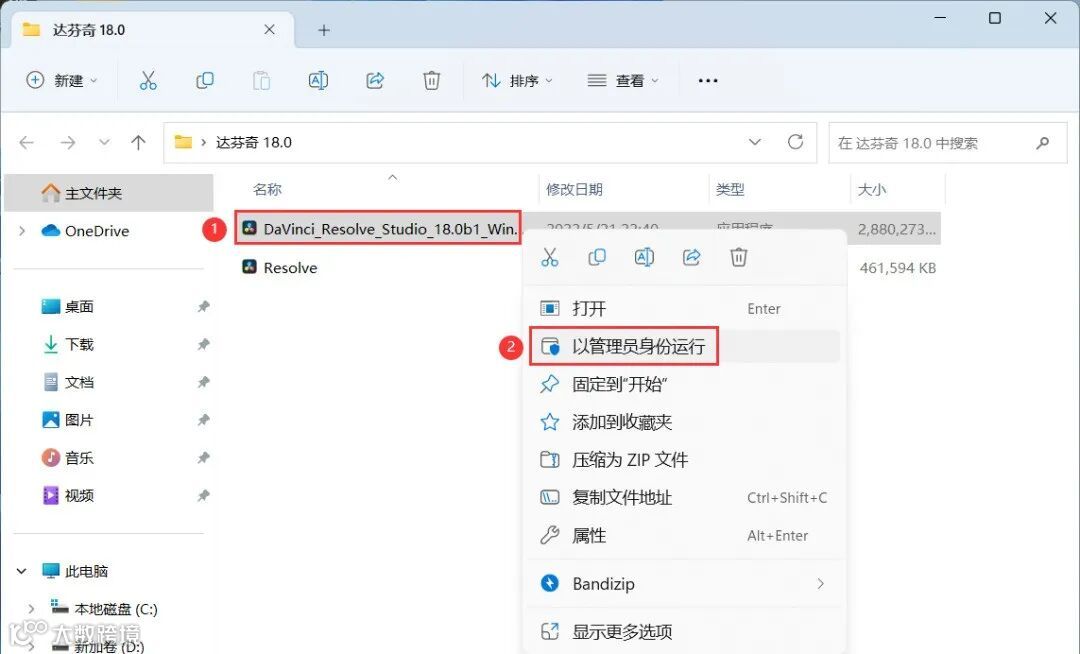The height and width of the screenshot is (654, 1080).
Task: Sort by 修改日期 column header
Action: [574, 189]
